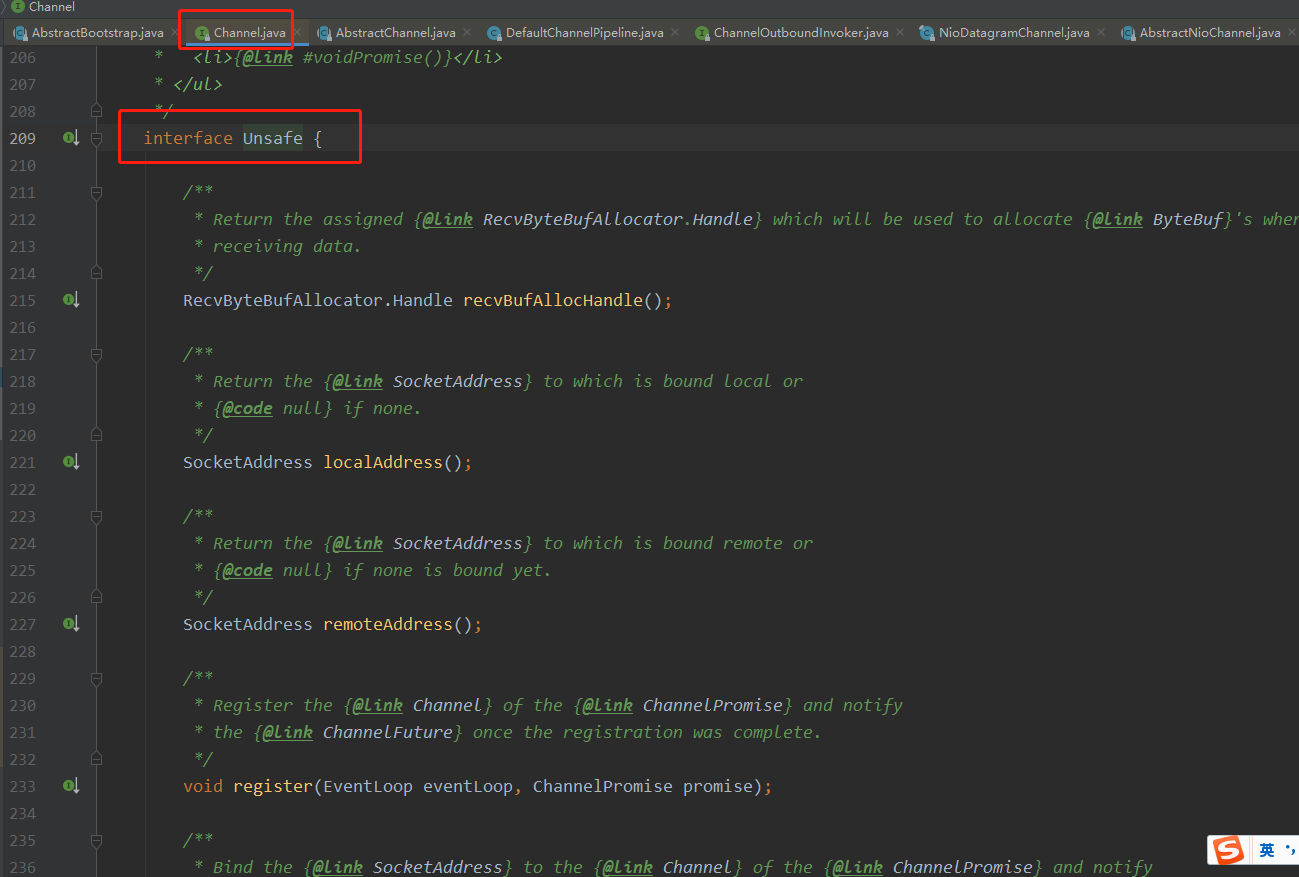Close the Channel.java tab

pyautogui.click(x=296, y=32)
